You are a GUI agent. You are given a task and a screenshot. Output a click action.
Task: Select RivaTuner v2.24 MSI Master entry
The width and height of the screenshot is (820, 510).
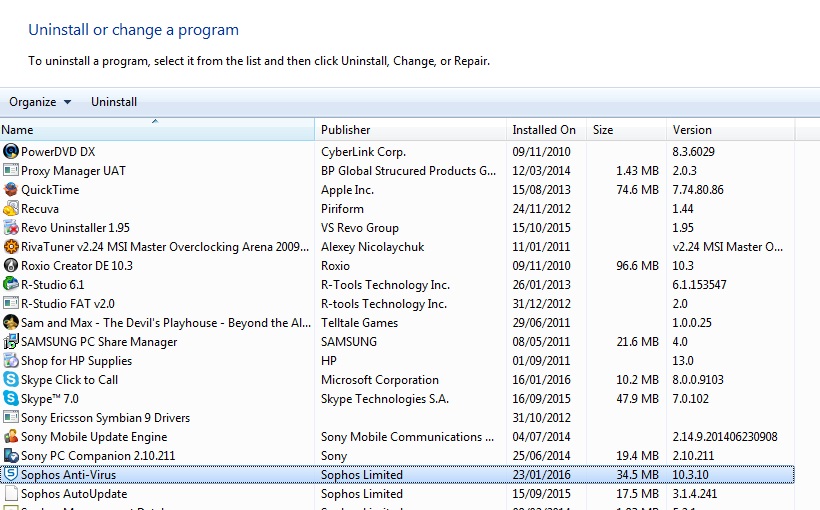coord(165,247)
